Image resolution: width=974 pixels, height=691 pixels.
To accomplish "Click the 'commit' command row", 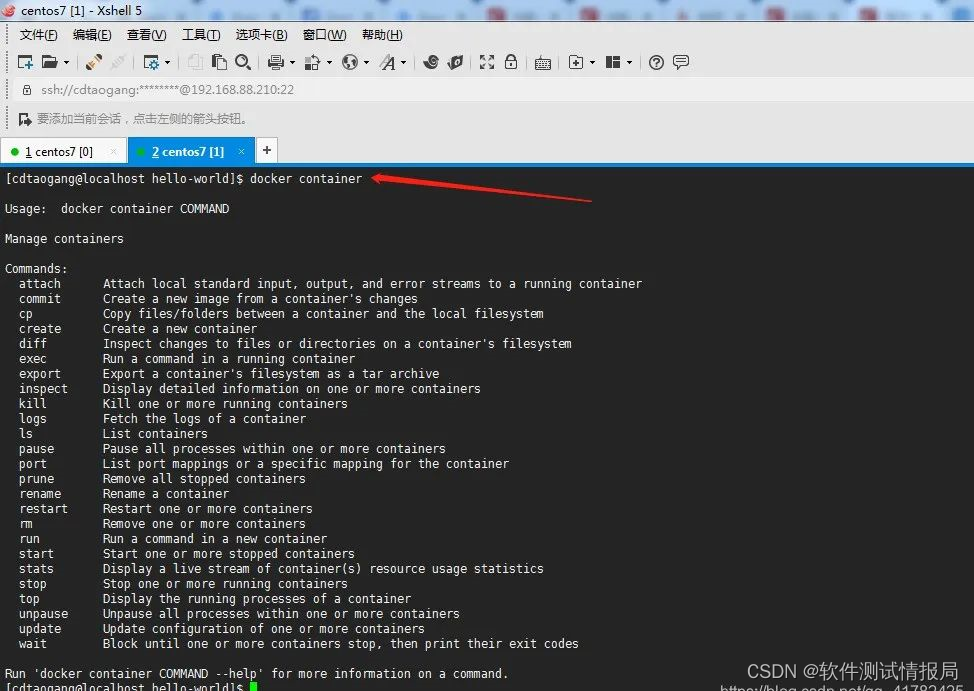I will point(218,299).
